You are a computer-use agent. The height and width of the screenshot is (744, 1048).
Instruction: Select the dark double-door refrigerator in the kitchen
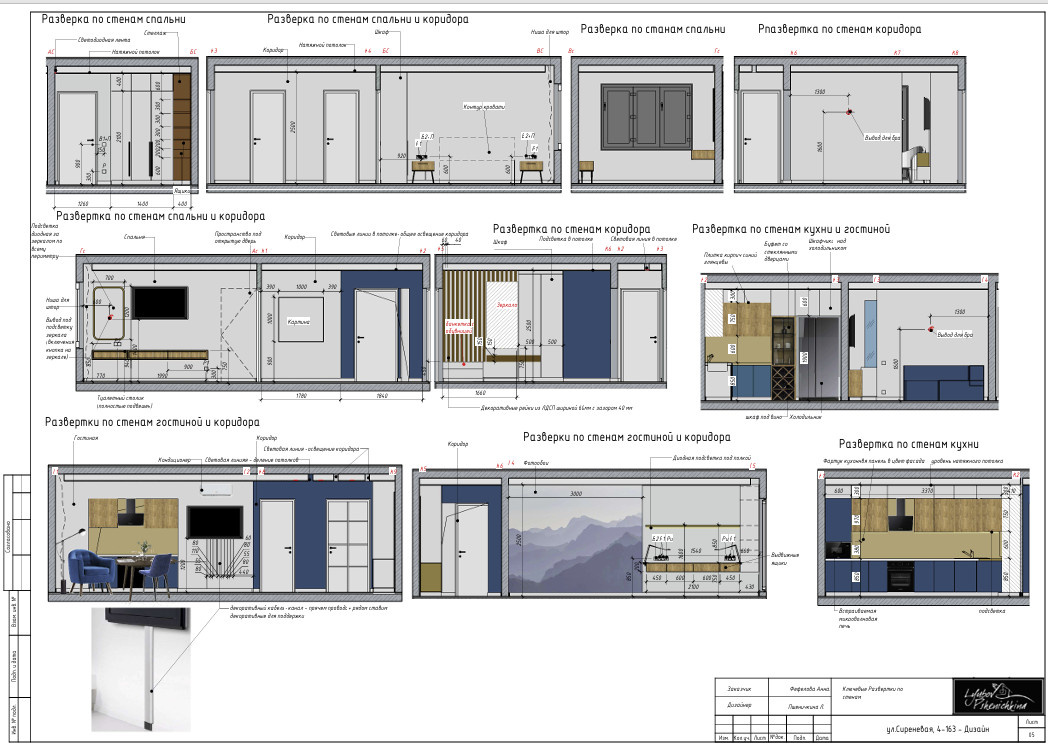[817, 356]
